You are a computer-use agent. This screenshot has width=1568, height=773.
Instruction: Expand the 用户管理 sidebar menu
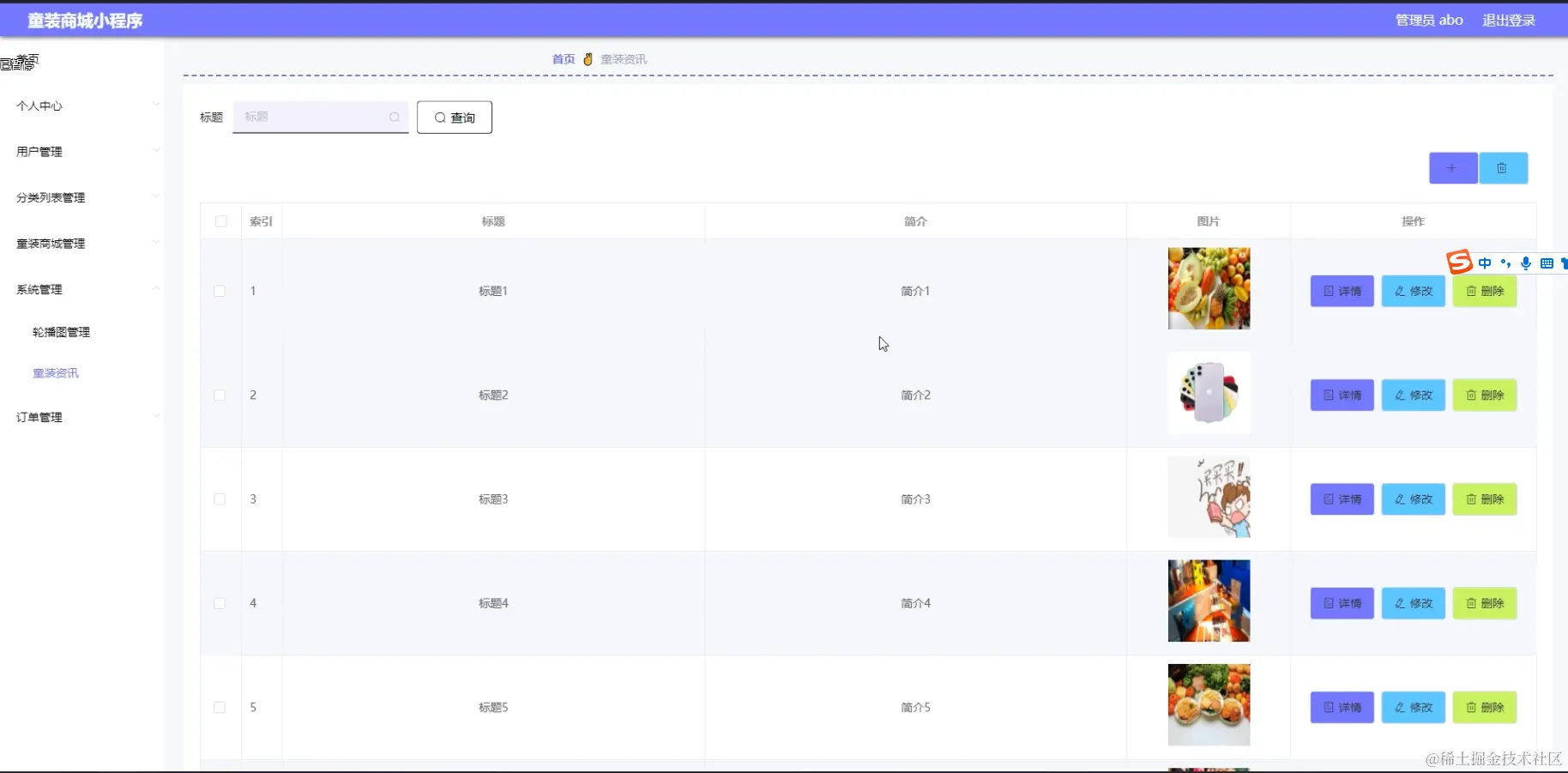[x=82, y=152]
